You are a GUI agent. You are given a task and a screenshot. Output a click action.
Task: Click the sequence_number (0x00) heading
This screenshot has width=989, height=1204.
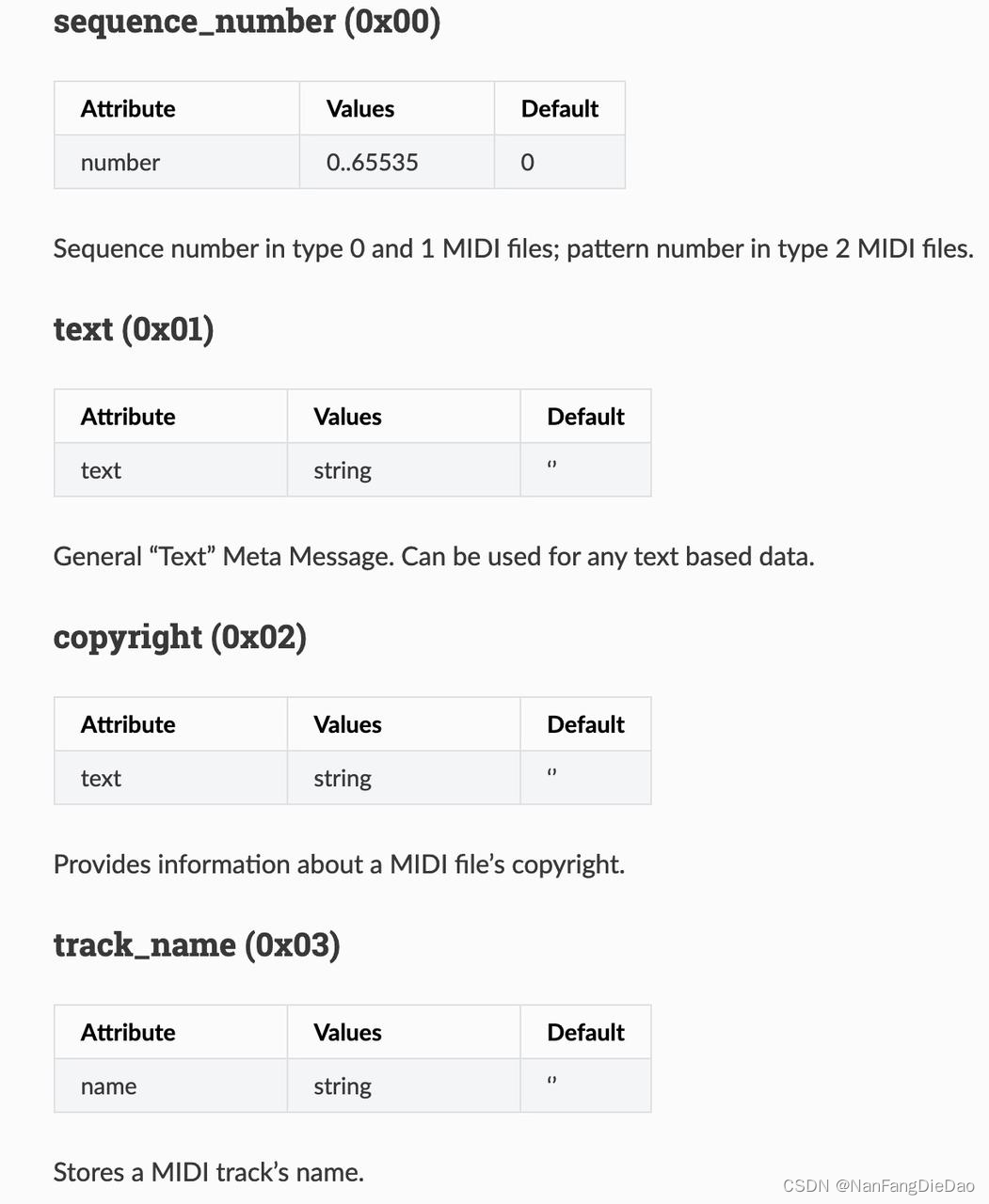(247, 22)
